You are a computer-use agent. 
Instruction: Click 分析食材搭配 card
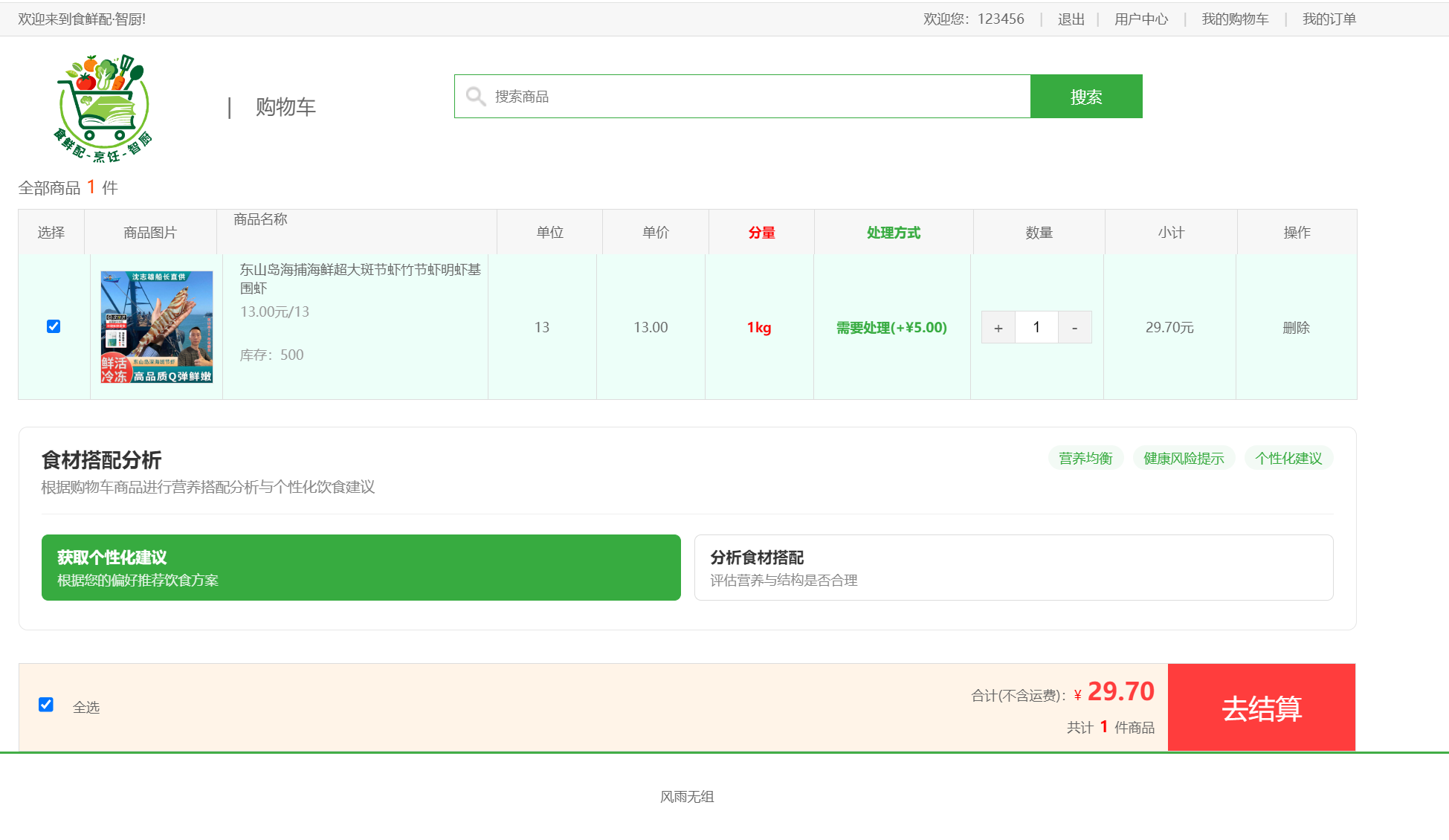(1013, 567)
